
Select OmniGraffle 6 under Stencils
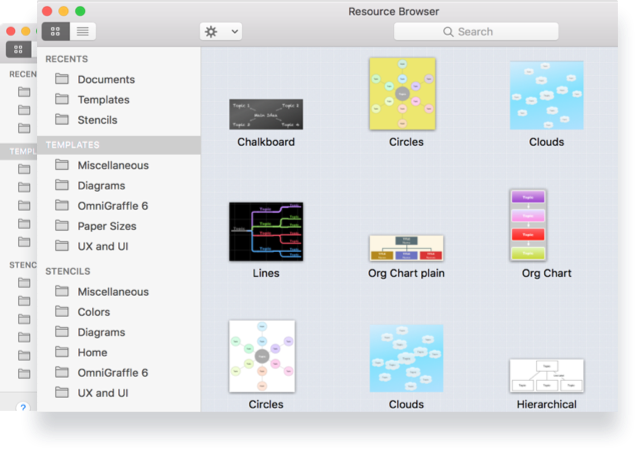(x=119, y=373)
